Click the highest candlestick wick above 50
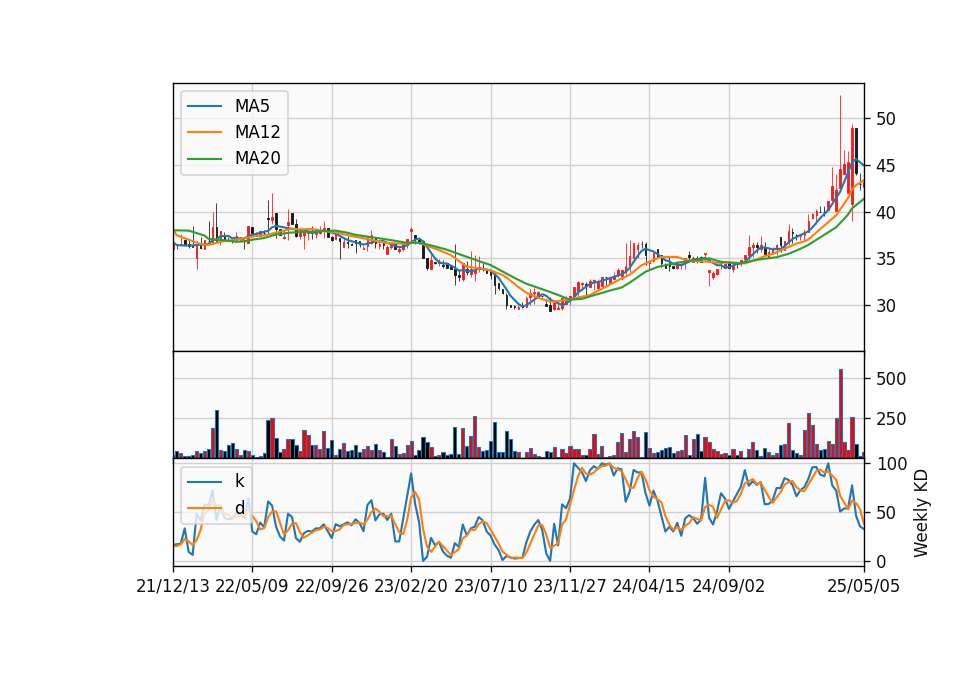Image resolution: width=960 pixels, height=690 pixels. point(840,132)
